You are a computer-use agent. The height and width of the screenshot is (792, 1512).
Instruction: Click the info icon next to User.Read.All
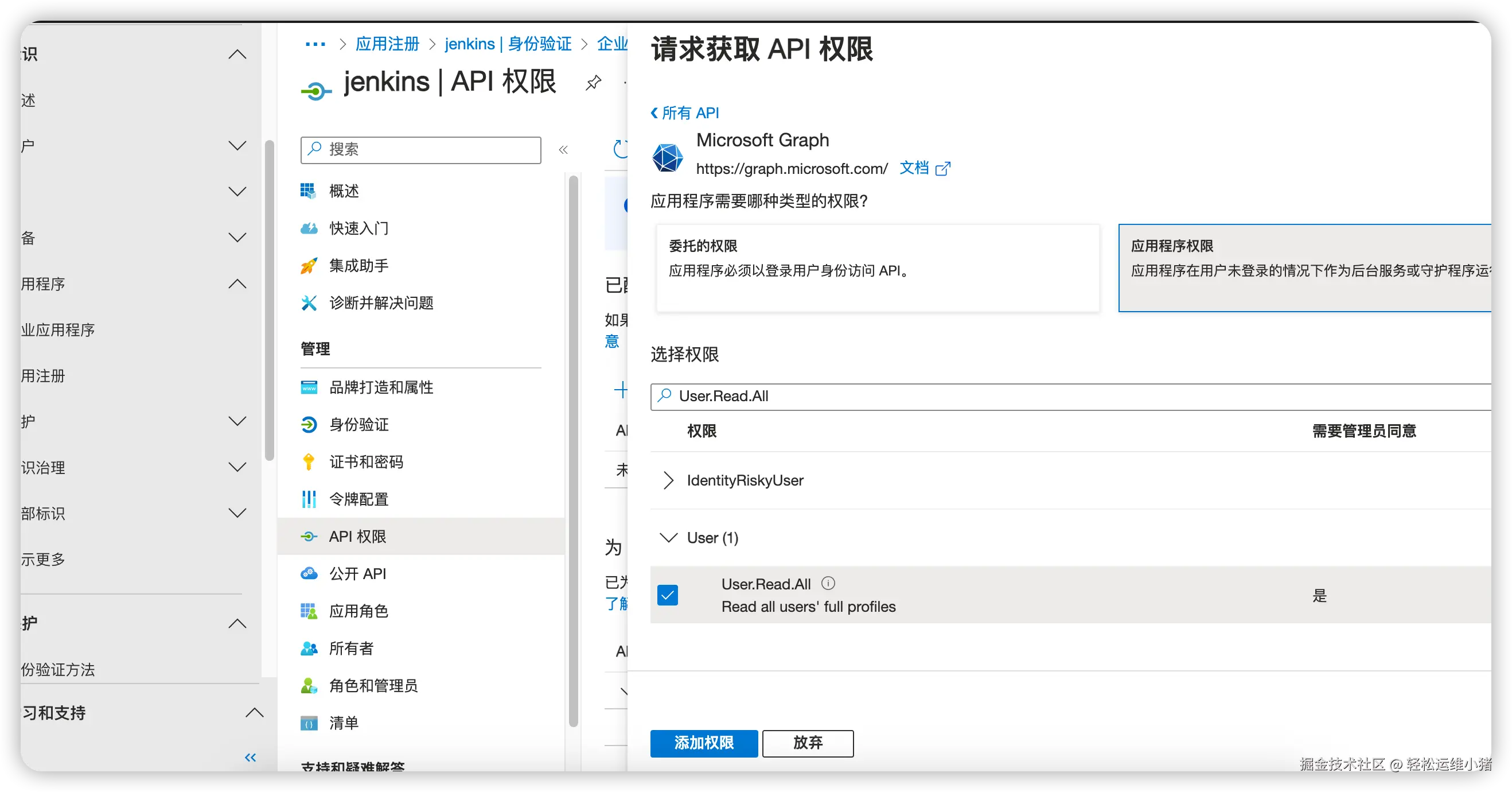(828, 583)
